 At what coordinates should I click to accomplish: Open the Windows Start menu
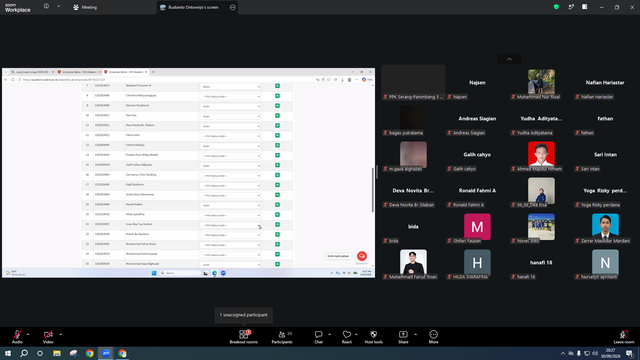coord(8,353)
